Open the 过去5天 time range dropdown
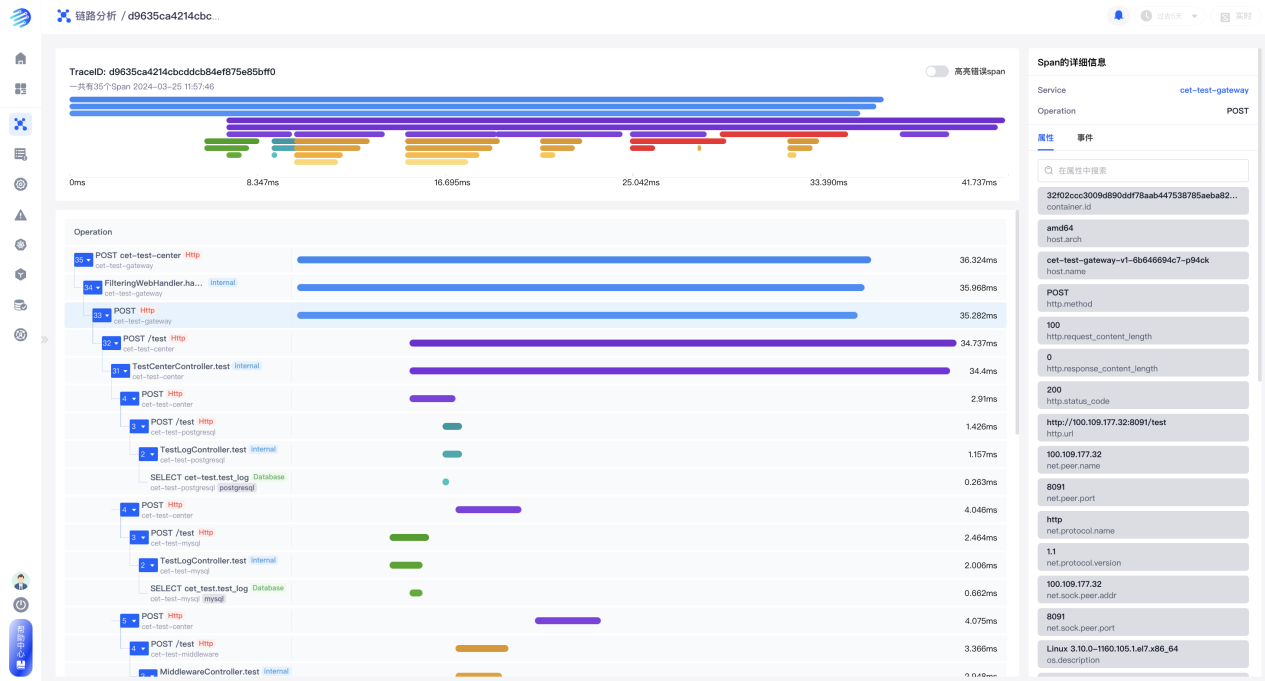Image resolution: width=1265 pixels, height=681 pixels. pos(1170,16)
